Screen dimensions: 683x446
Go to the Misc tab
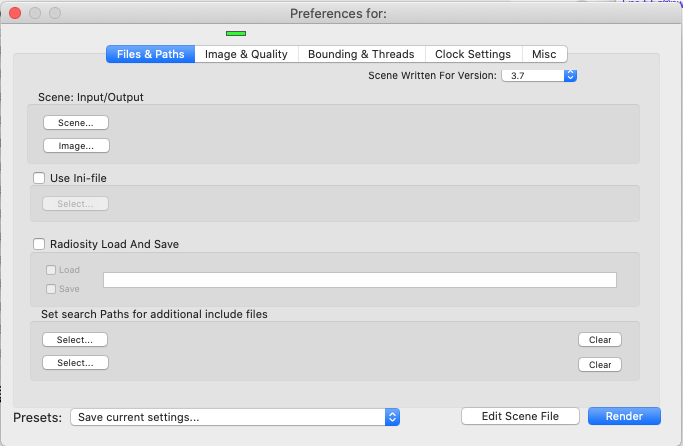[x=544, y=54]
